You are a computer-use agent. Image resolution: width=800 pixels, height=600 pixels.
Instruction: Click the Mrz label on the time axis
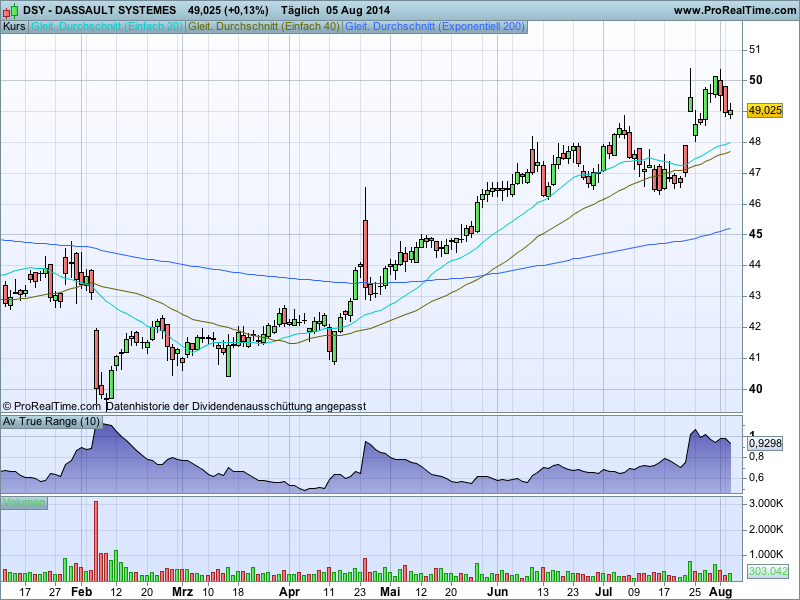182,592
